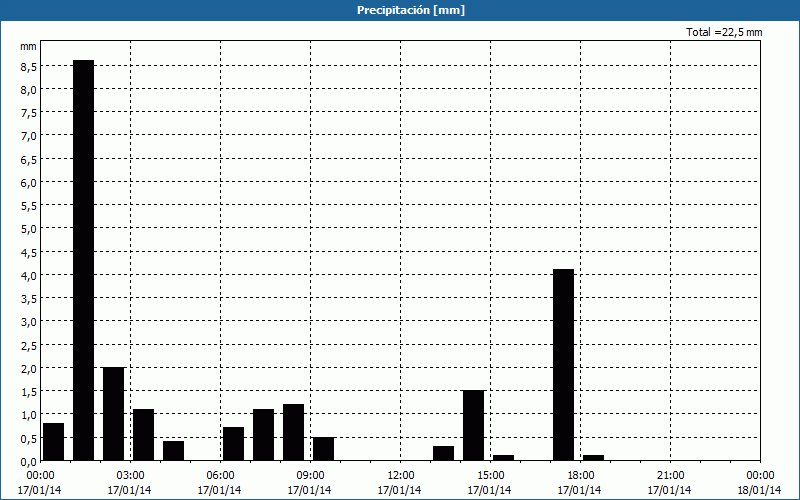
Task: Select the tiny bar right after 15:00
Action: [x=504, y=458]
